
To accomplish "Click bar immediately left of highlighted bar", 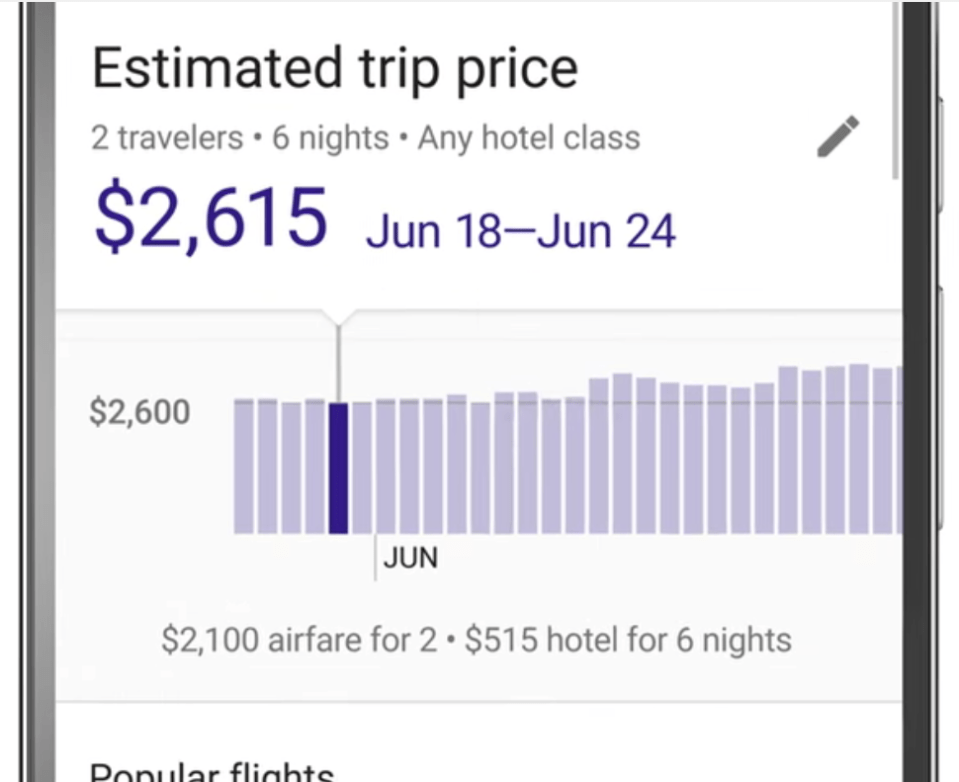I will pyautogui.click(x=314, y=466).
